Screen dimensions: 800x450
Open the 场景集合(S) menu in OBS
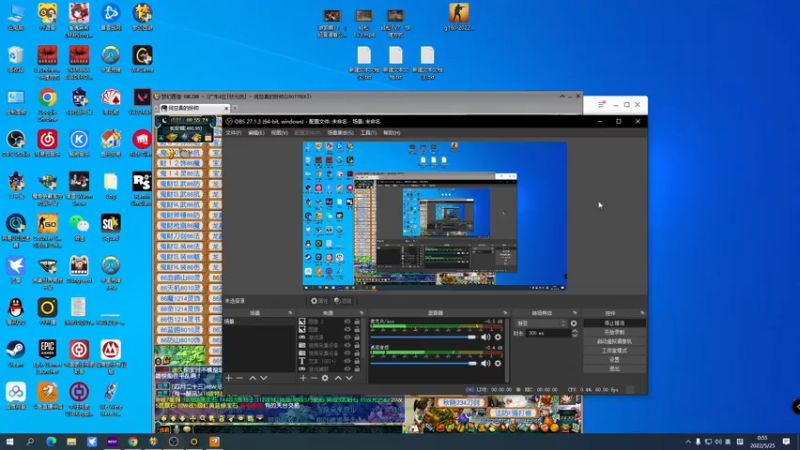point(340,133)
